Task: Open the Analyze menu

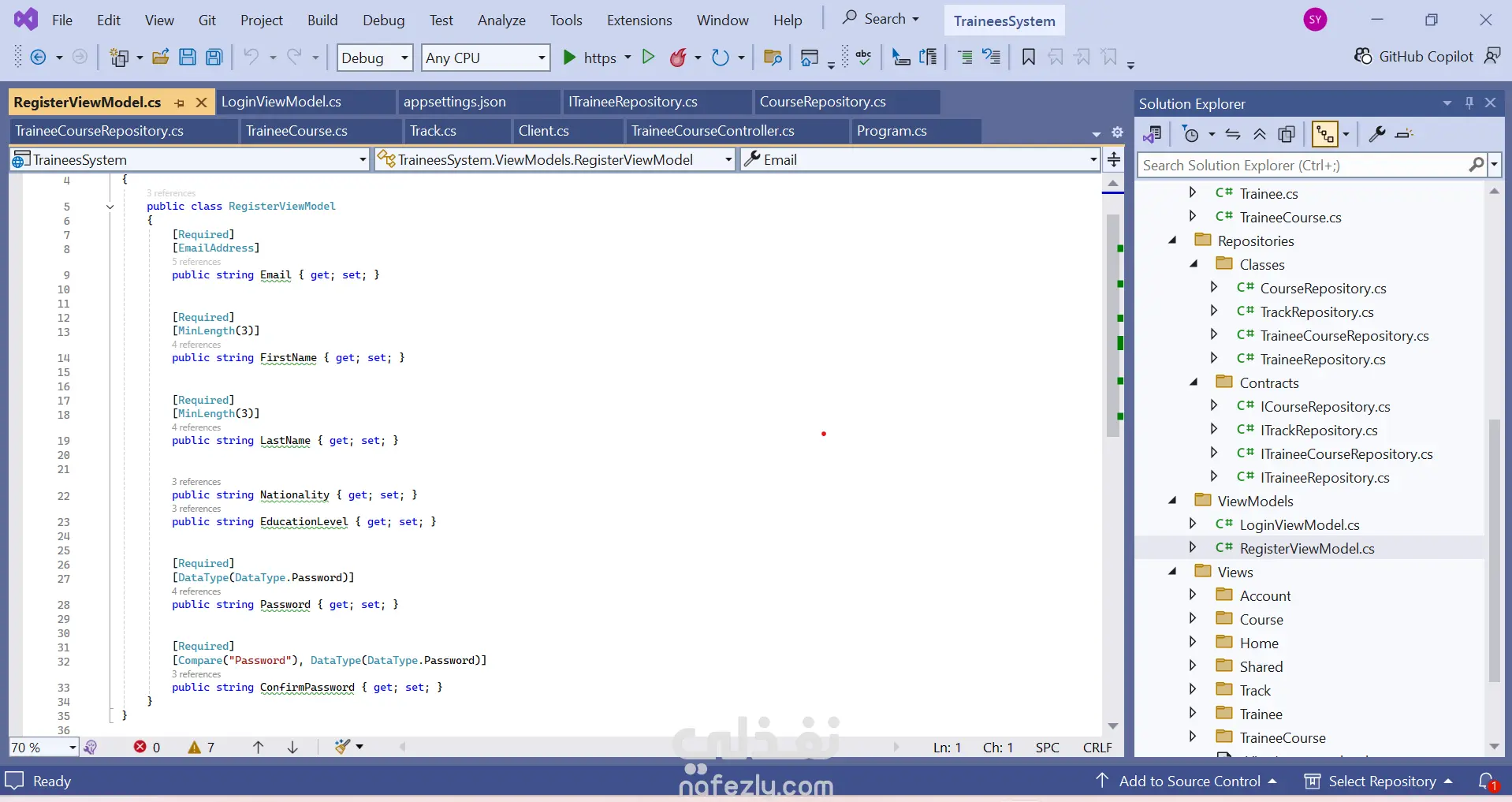Action: (x=501, y=20)
